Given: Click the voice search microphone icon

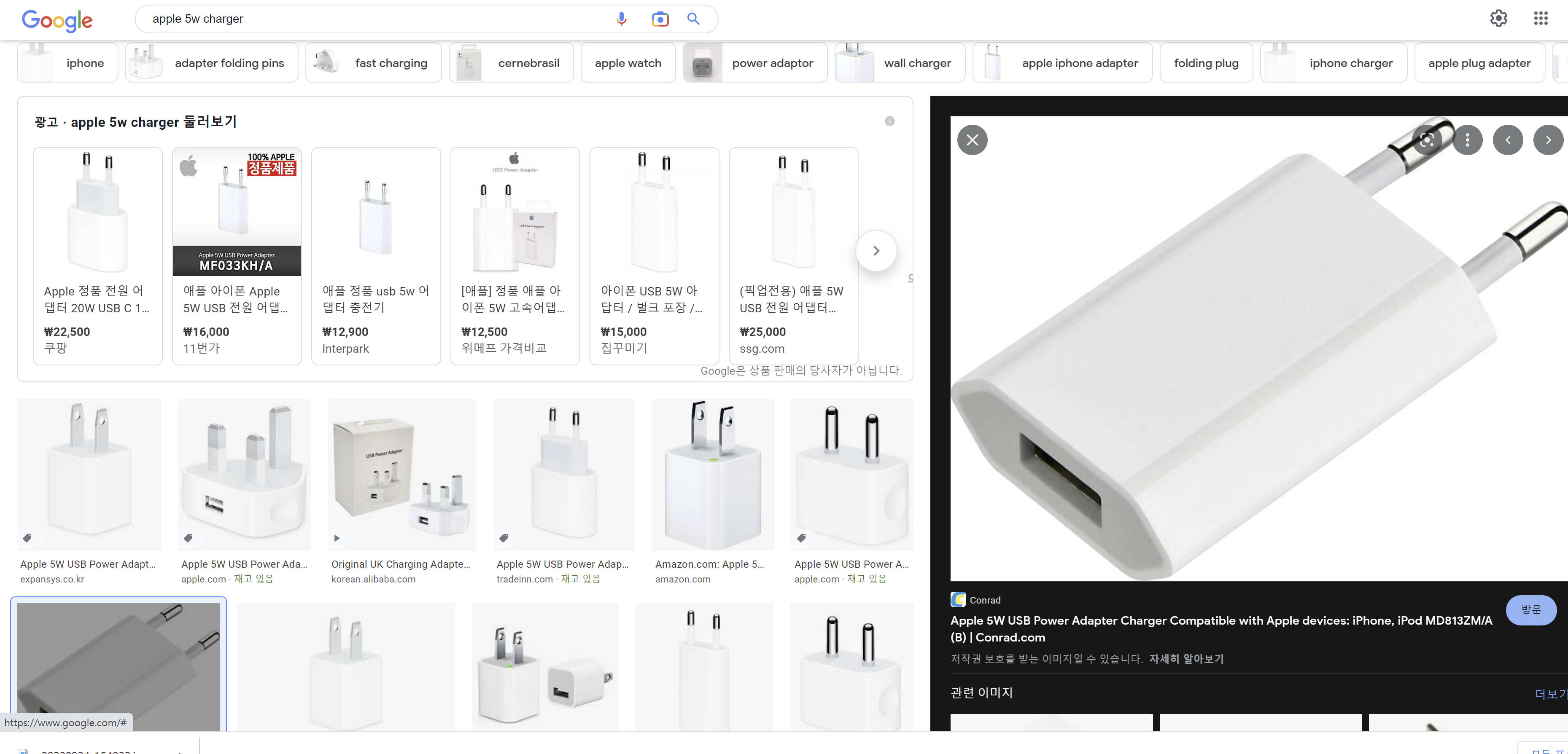Looking at the screenshot, I should tap(621, 19).
